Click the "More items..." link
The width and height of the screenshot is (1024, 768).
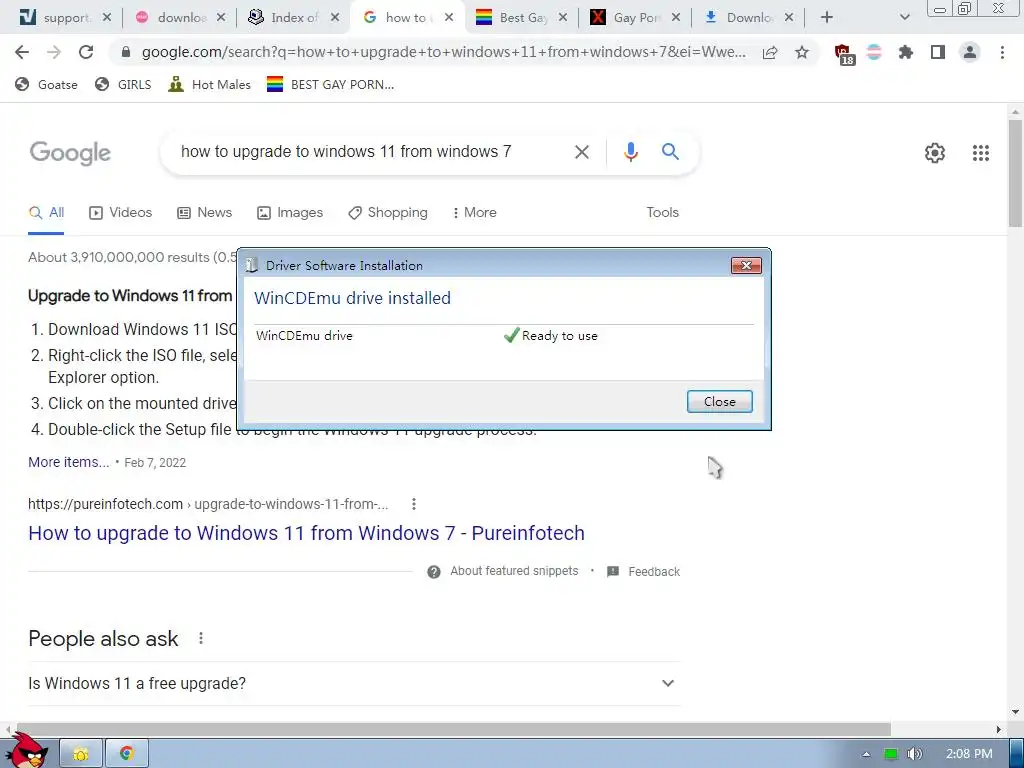click(69, 462)
